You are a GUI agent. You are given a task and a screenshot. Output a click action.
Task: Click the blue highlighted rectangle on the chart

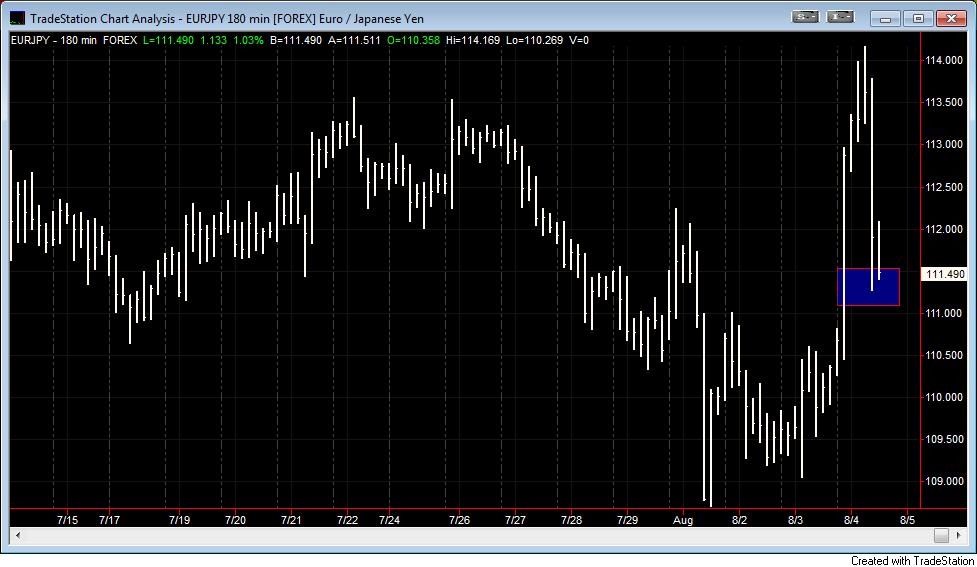coord(868,287)
